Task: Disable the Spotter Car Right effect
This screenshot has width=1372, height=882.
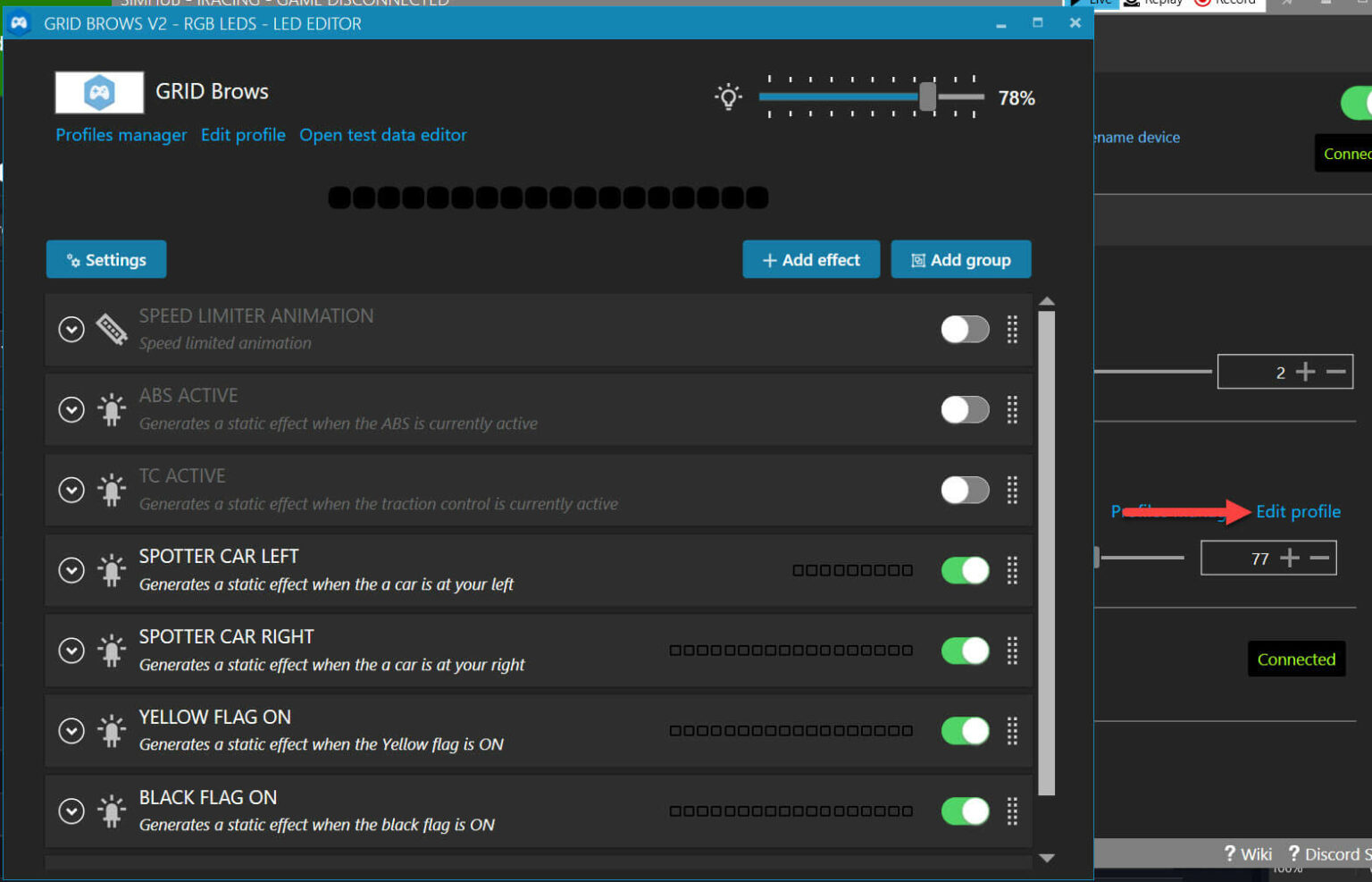Action: point(965,651)
